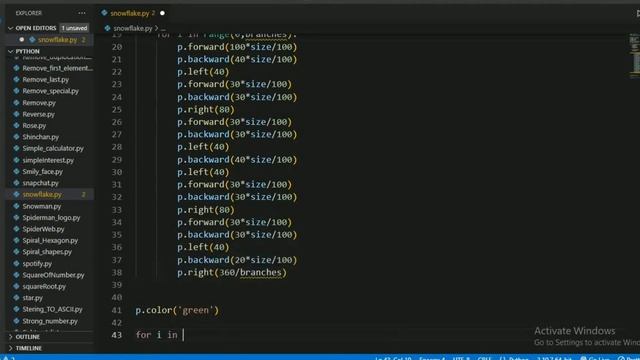
Task: Click line number 41 in the gutter
Action: 117,310
